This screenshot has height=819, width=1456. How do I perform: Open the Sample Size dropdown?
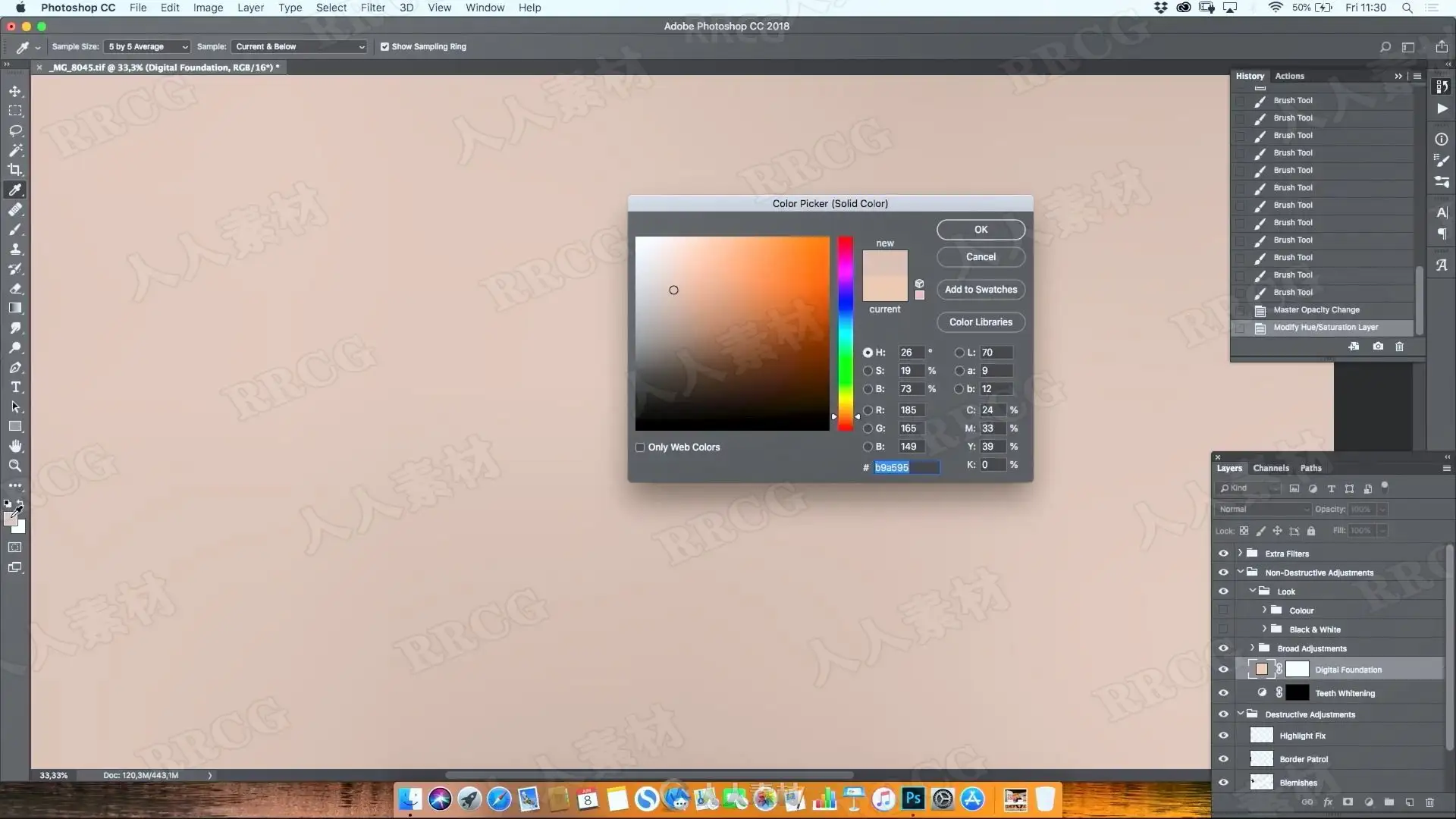coord(147,46)
